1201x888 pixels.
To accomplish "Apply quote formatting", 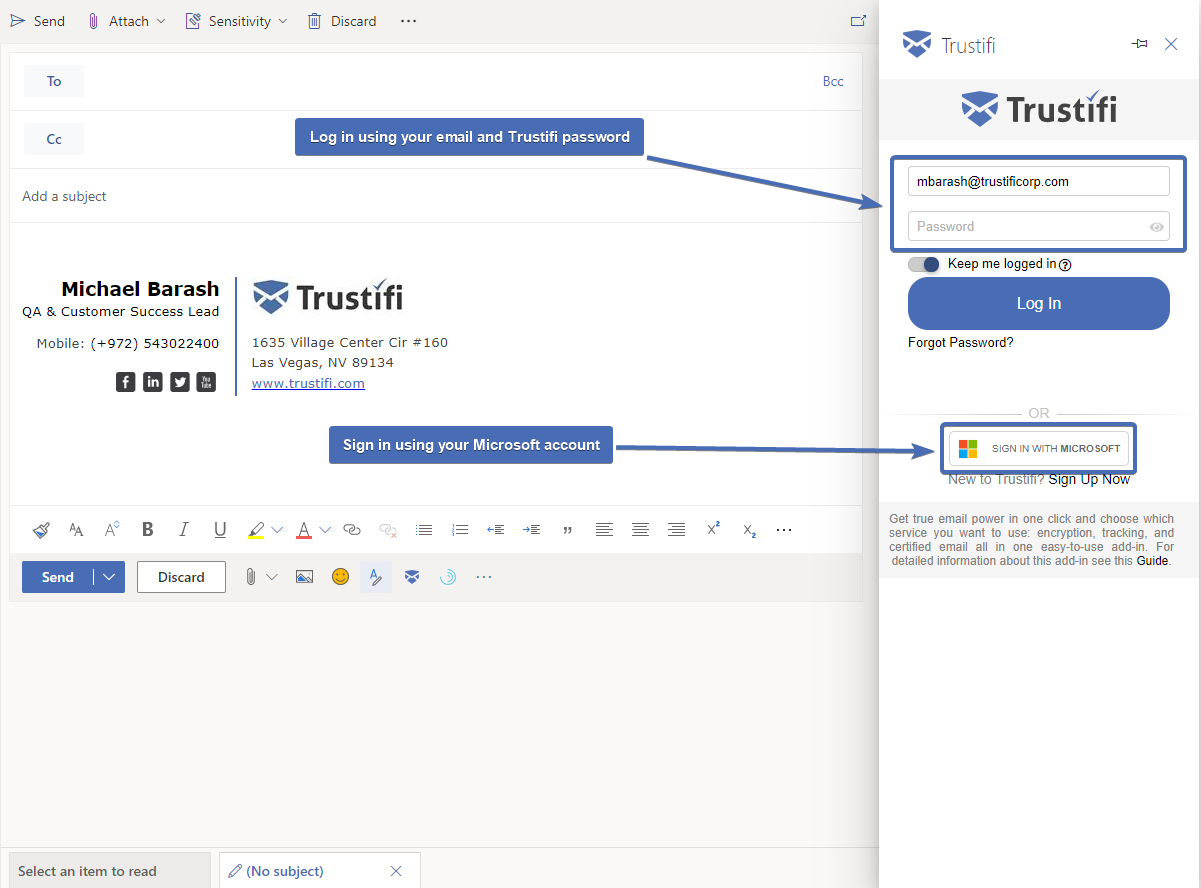I will click(568, 530).
